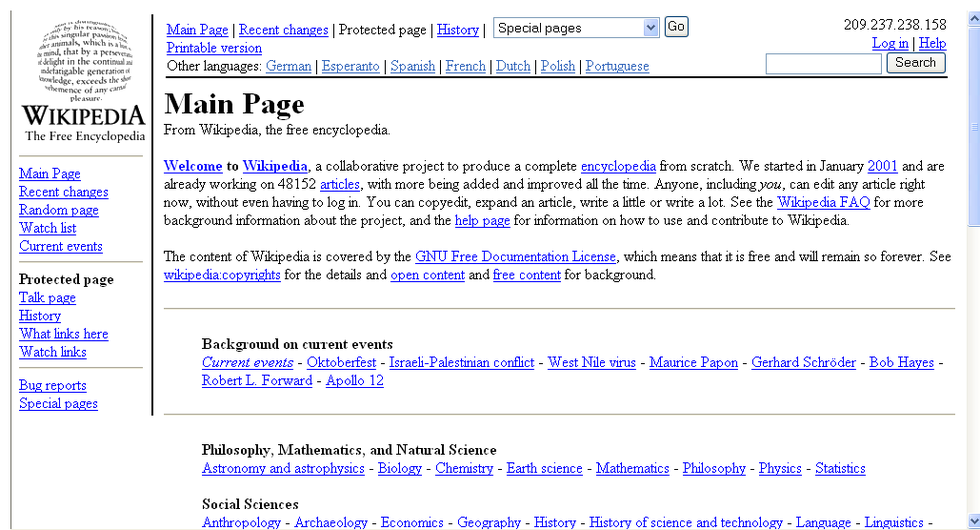Open Talk page in the sidebar
The width and height of the screenshot is (980, 530).
point(47,297)
